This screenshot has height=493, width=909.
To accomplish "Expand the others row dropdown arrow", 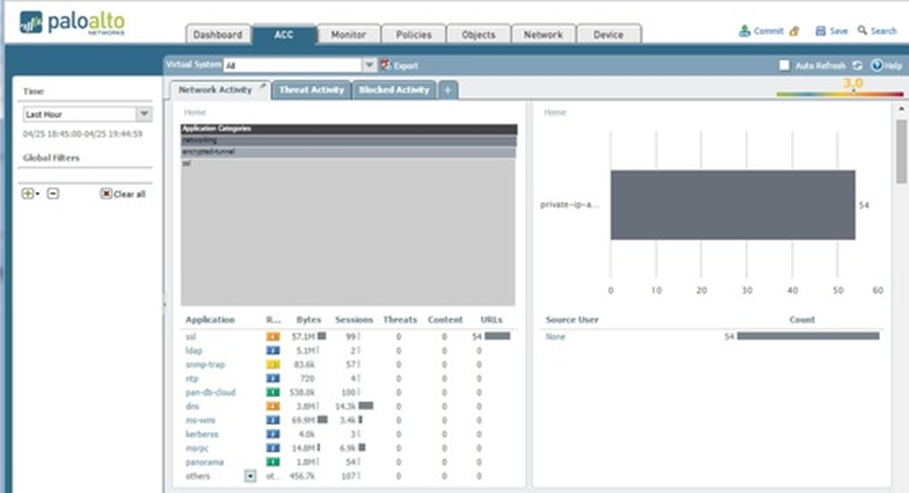I will [250, 476].
